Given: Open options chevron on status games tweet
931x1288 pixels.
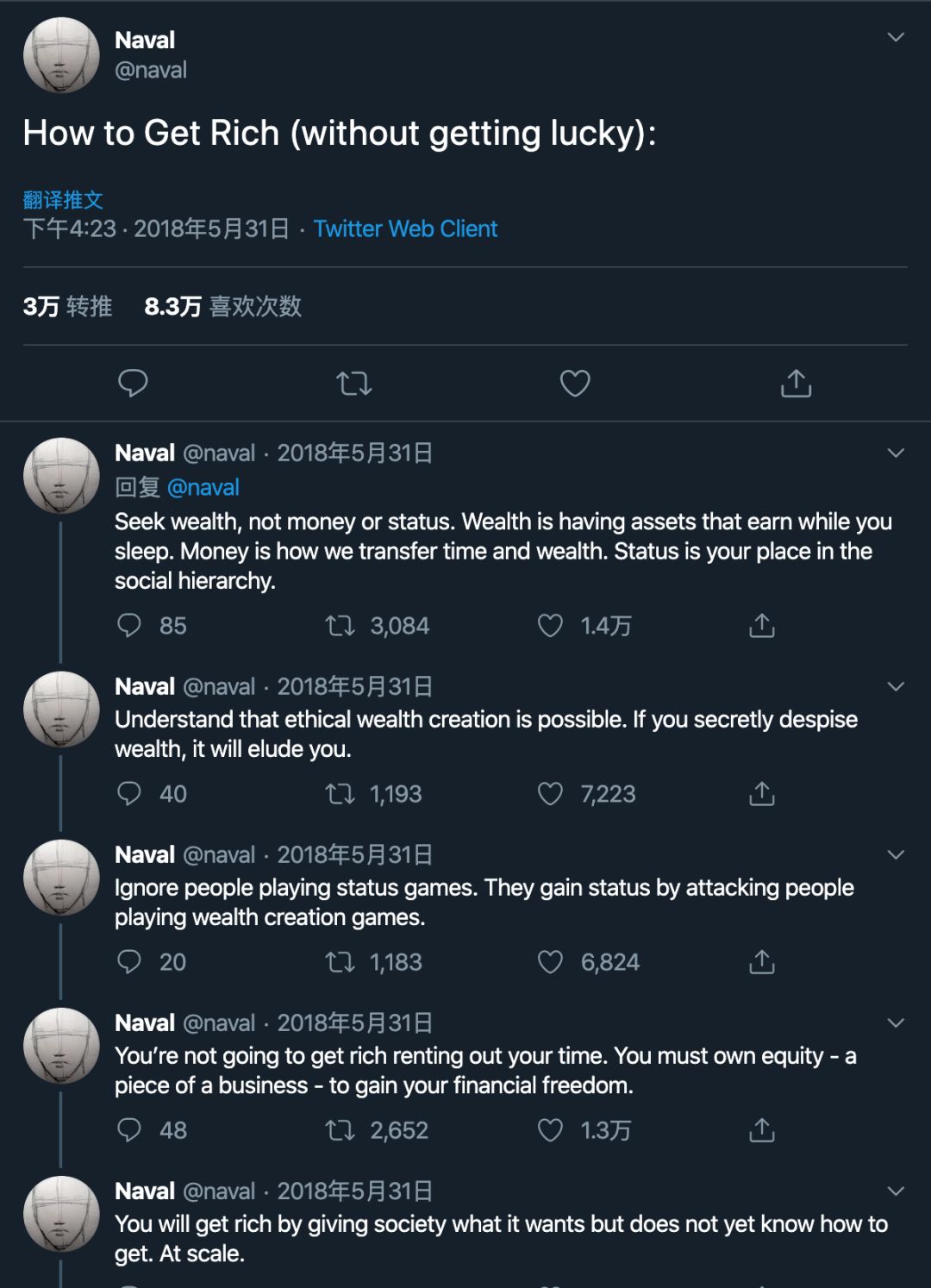Looking at the screenshot, I should click(x=896, y=854).
